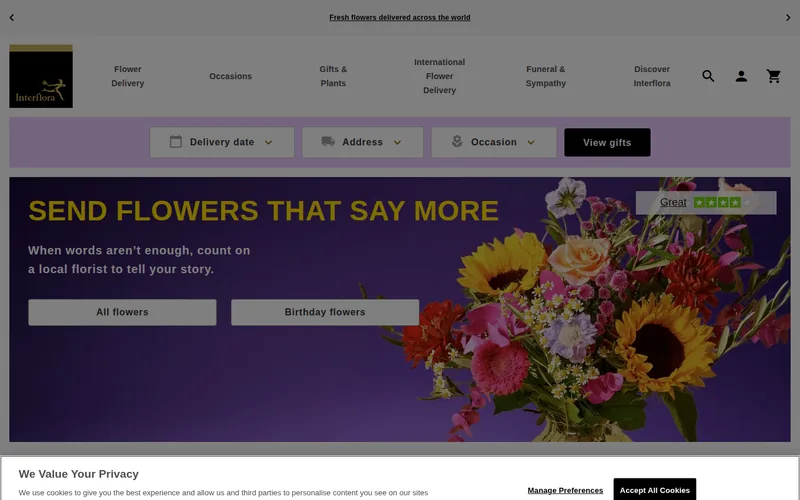Expand the Address dropdown chevron
The image size is (800, 500).
tap(397, 142)
